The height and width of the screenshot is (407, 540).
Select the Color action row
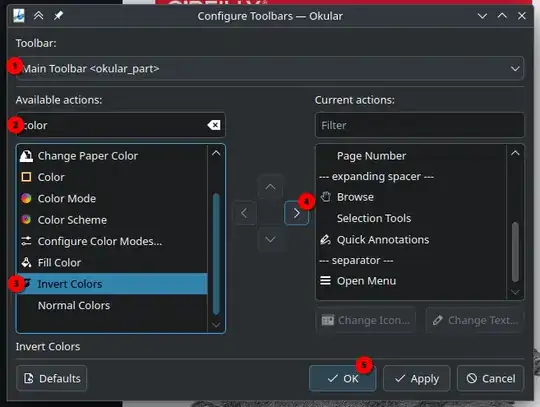pos(112,177)
